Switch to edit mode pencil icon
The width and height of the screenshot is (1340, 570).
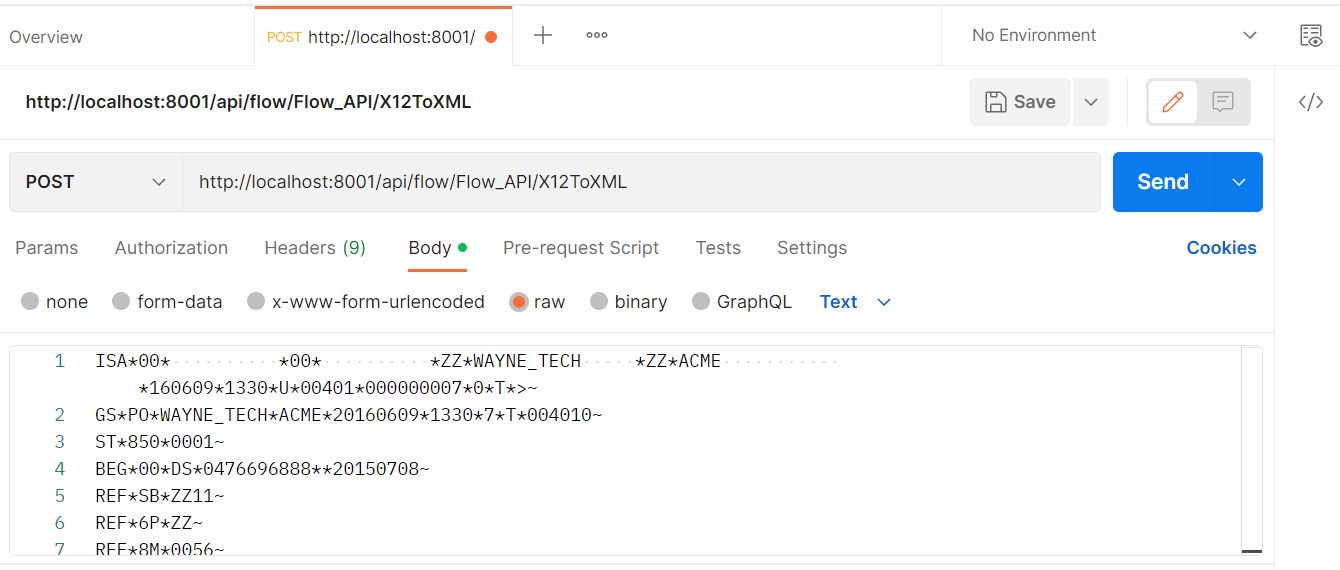click(1173, 102)
